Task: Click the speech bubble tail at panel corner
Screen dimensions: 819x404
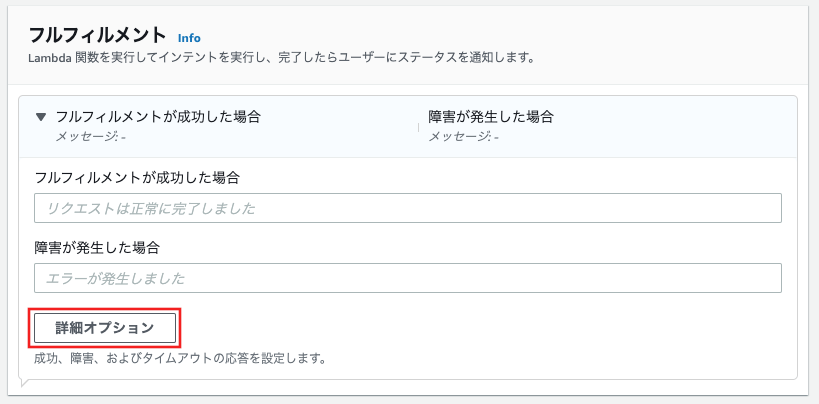Action: coord(25,383)
